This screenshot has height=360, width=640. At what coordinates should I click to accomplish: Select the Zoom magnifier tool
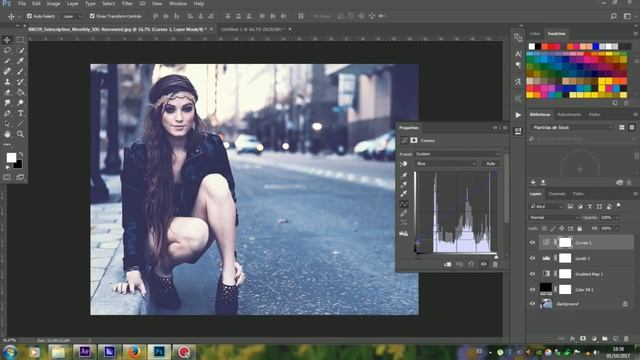[20, 134]
